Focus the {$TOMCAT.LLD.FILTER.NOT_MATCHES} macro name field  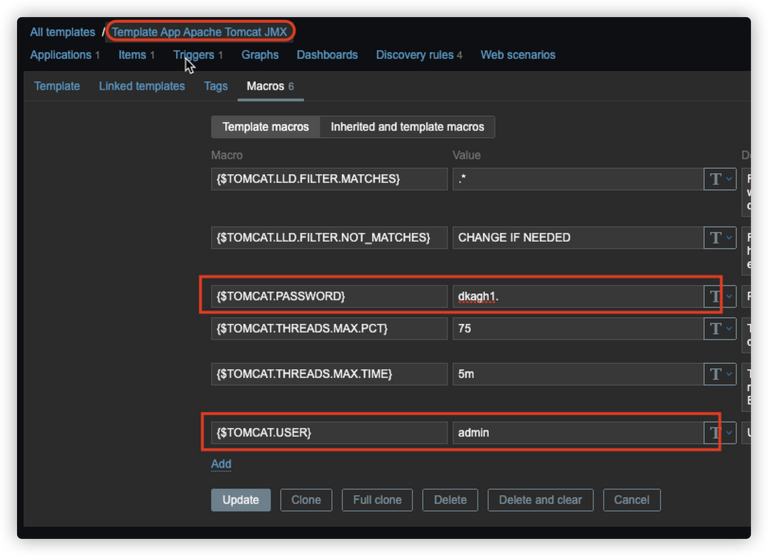pyautogui.click(x=329, y=238)
